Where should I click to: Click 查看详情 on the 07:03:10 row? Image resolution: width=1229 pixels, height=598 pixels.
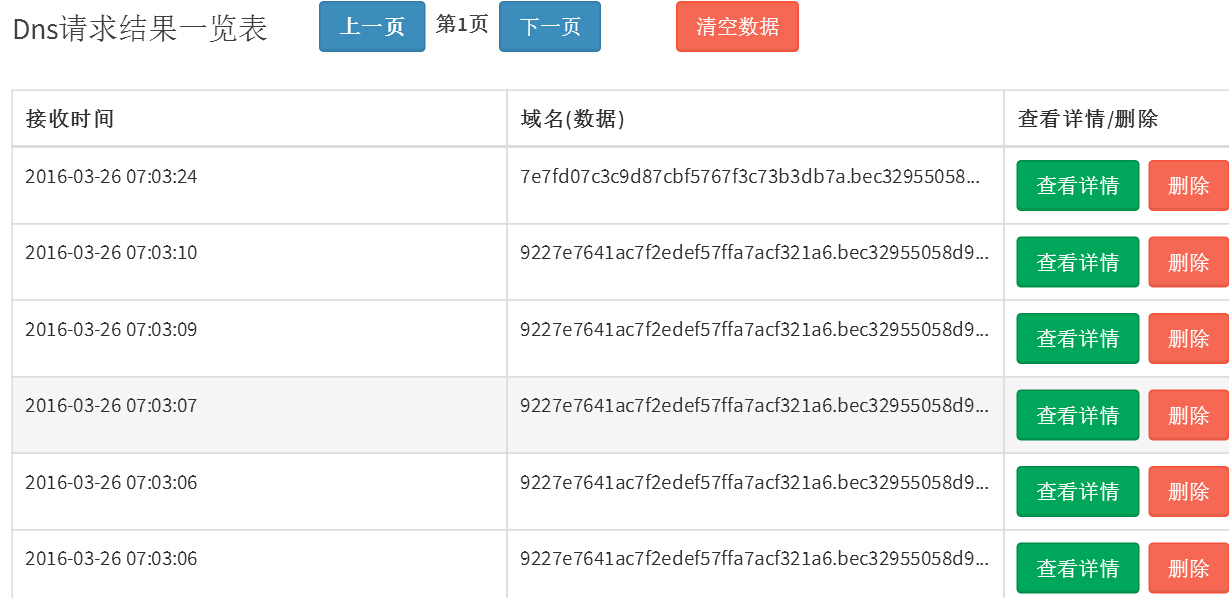1077,262
